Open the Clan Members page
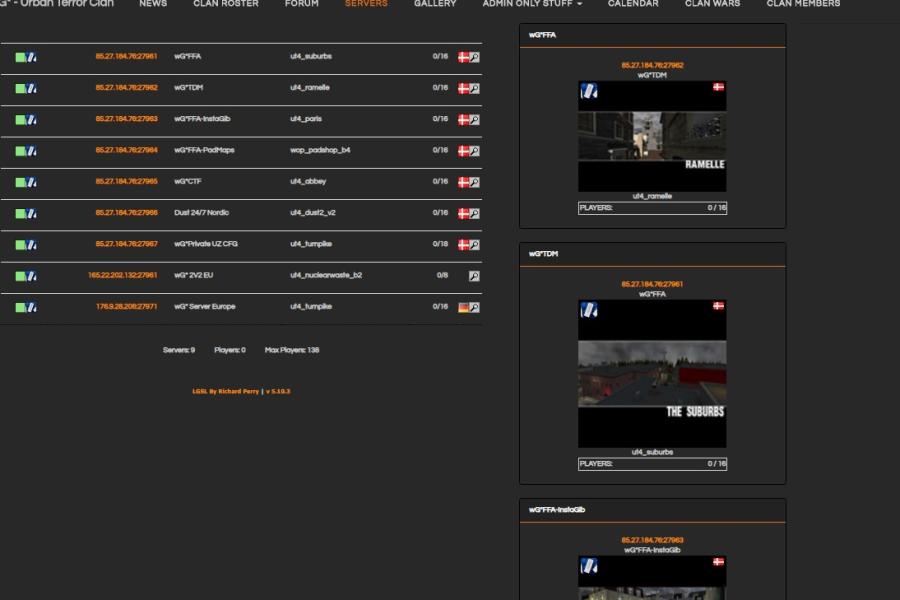Screen dimensions: 900x600 point(803,4)
